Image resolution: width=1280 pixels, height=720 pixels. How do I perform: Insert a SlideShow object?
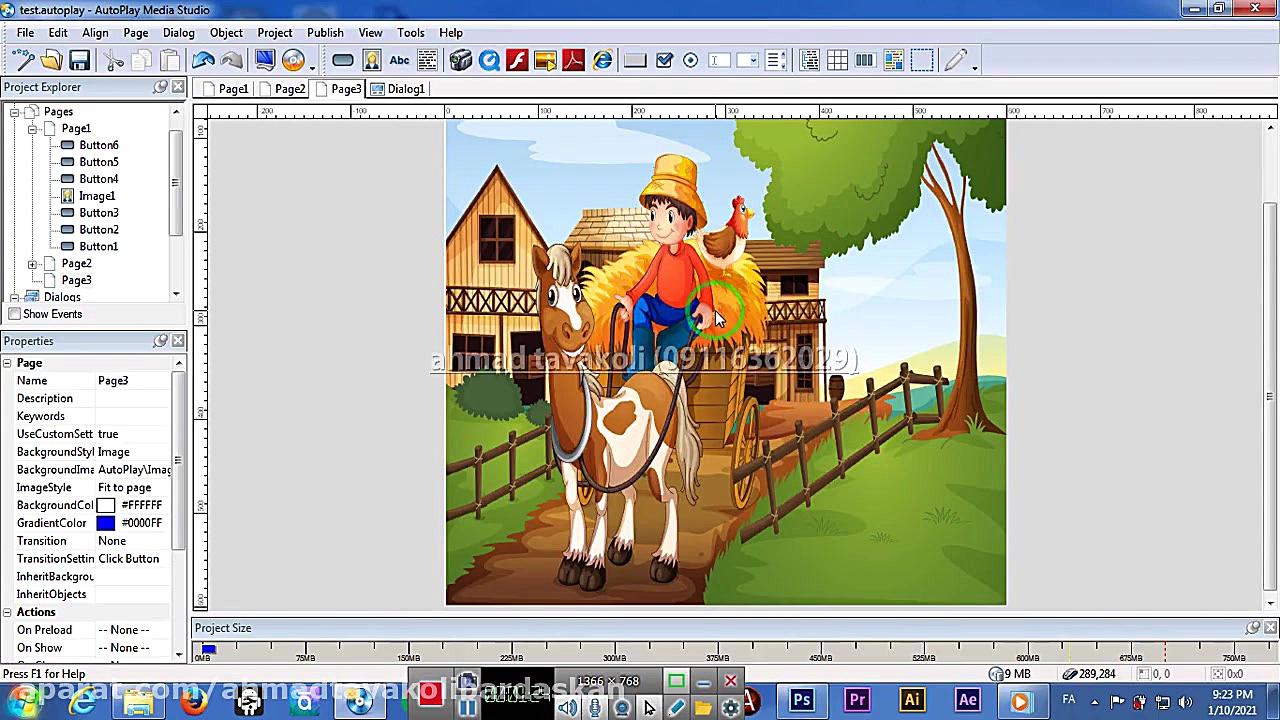(x=545, y=61)
